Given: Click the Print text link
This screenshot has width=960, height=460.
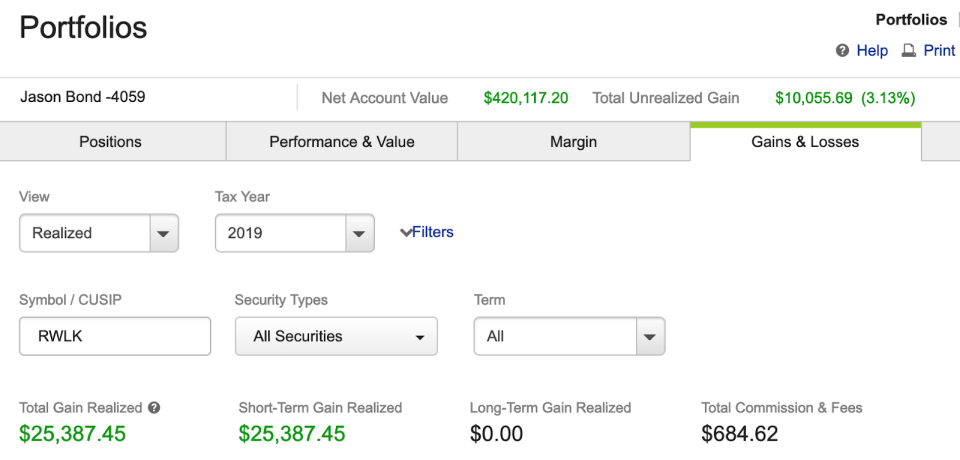Looking at the screenshot, I should pyautogui.click(x=939, y=50).
